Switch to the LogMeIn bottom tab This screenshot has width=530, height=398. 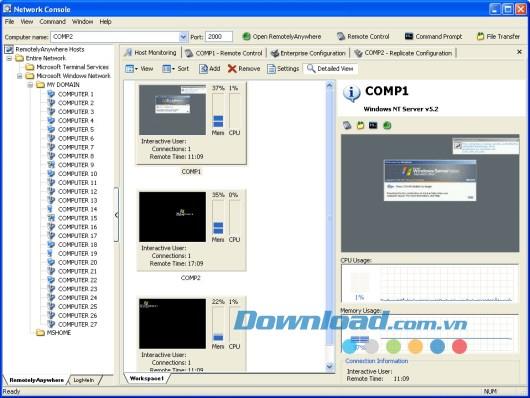click(x=84, y=380)
